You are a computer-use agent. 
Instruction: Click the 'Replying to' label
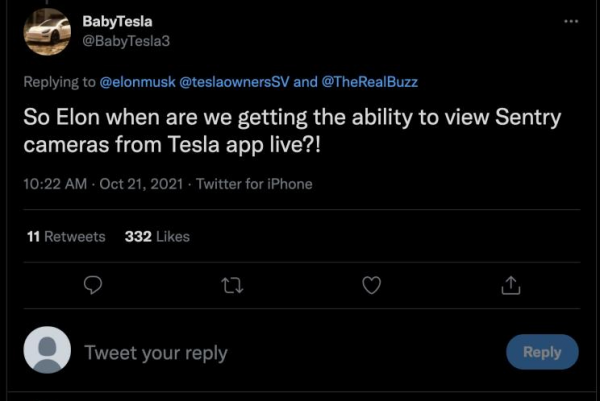pos(59,80)
